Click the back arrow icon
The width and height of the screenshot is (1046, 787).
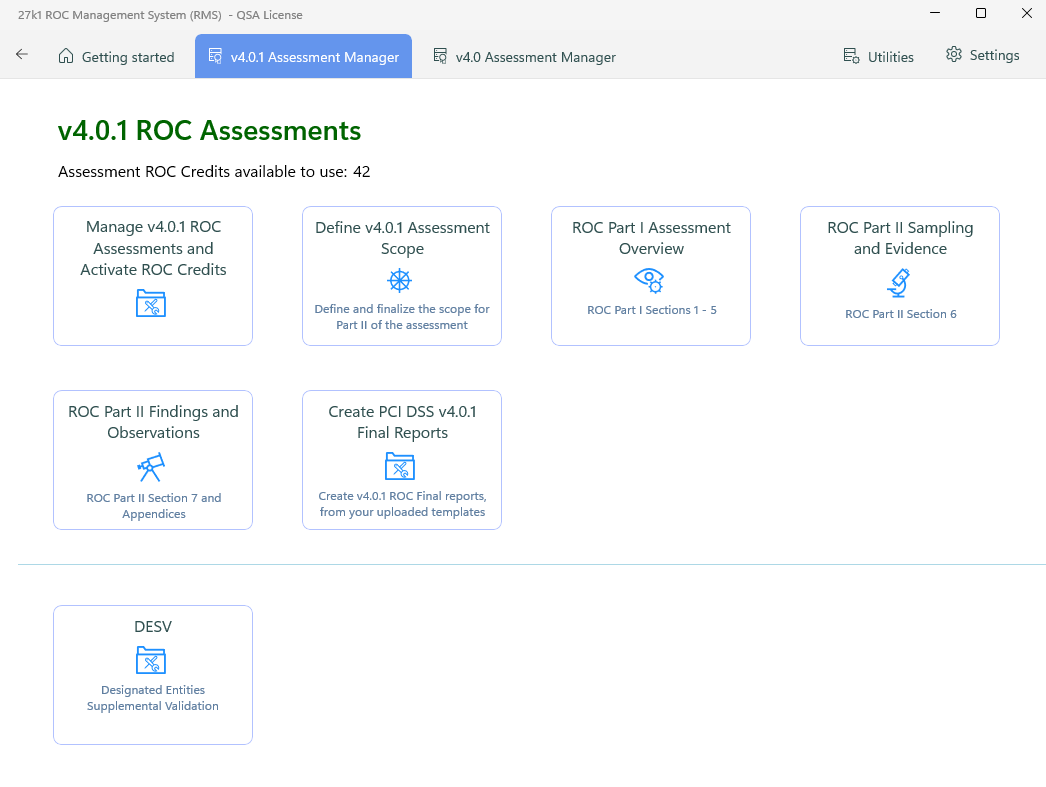22,55
